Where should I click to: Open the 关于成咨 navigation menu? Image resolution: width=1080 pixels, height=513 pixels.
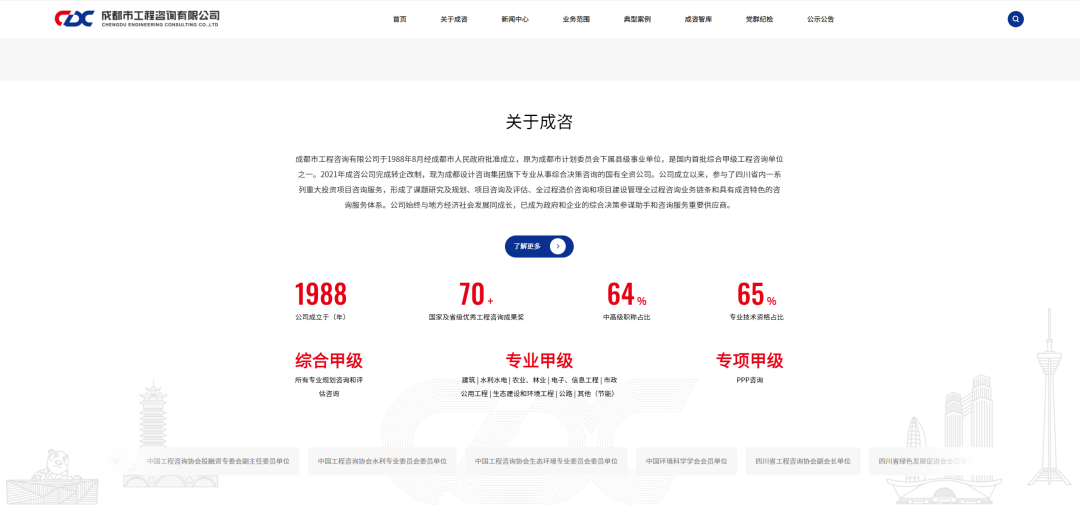pyautogui.click(x=454, y=19)
